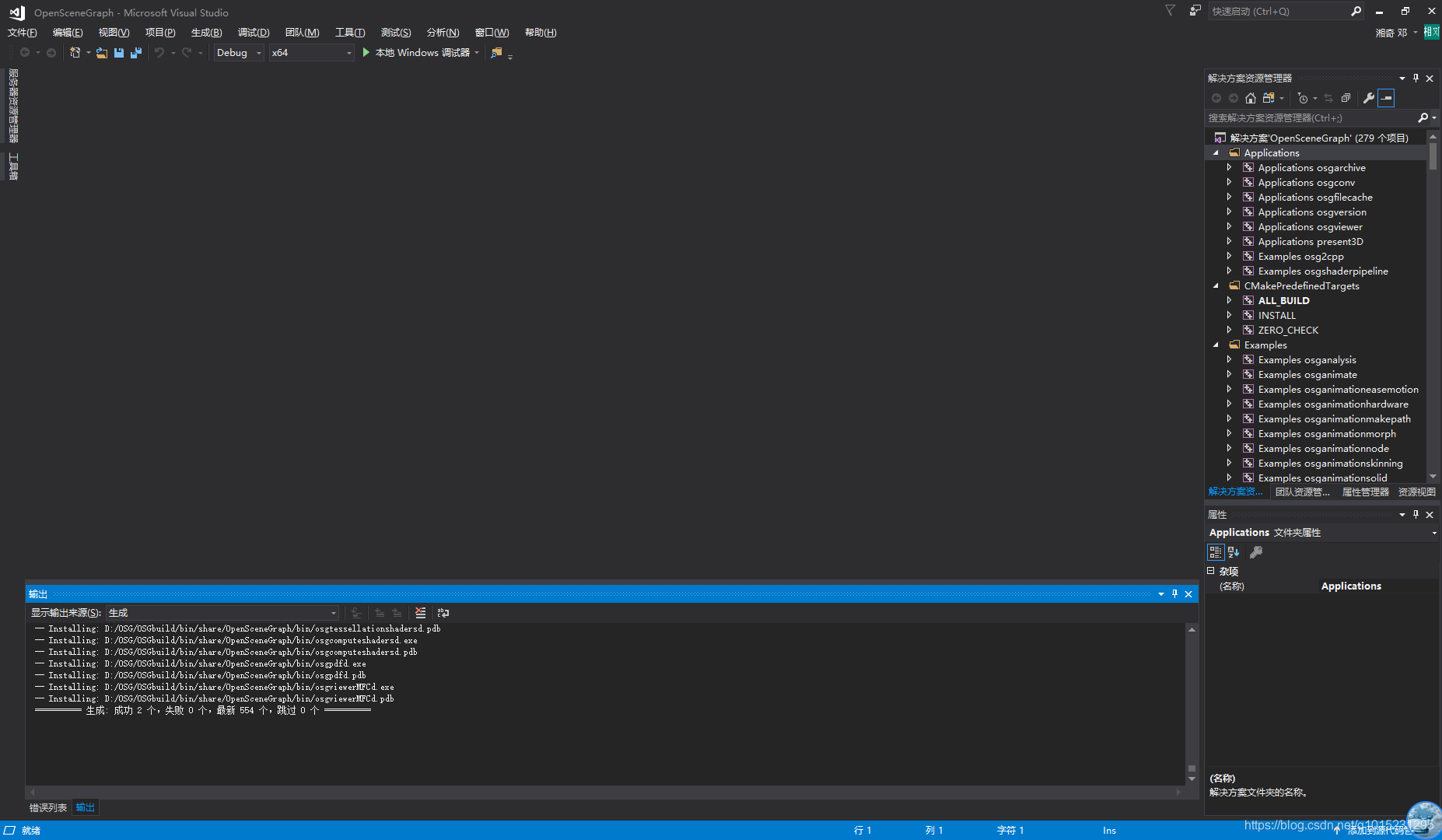The width and height of the screenshot is (1442, 840).
Task: Close the Output panel
Action: (x=1188, y=594)
